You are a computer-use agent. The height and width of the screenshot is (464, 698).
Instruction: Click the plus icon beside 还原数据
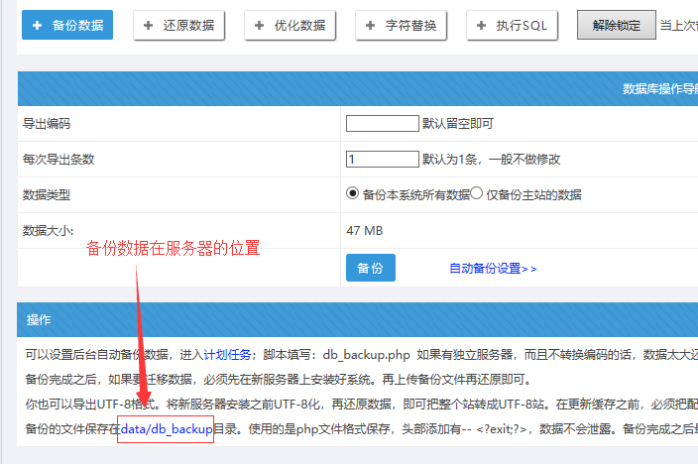149,25
